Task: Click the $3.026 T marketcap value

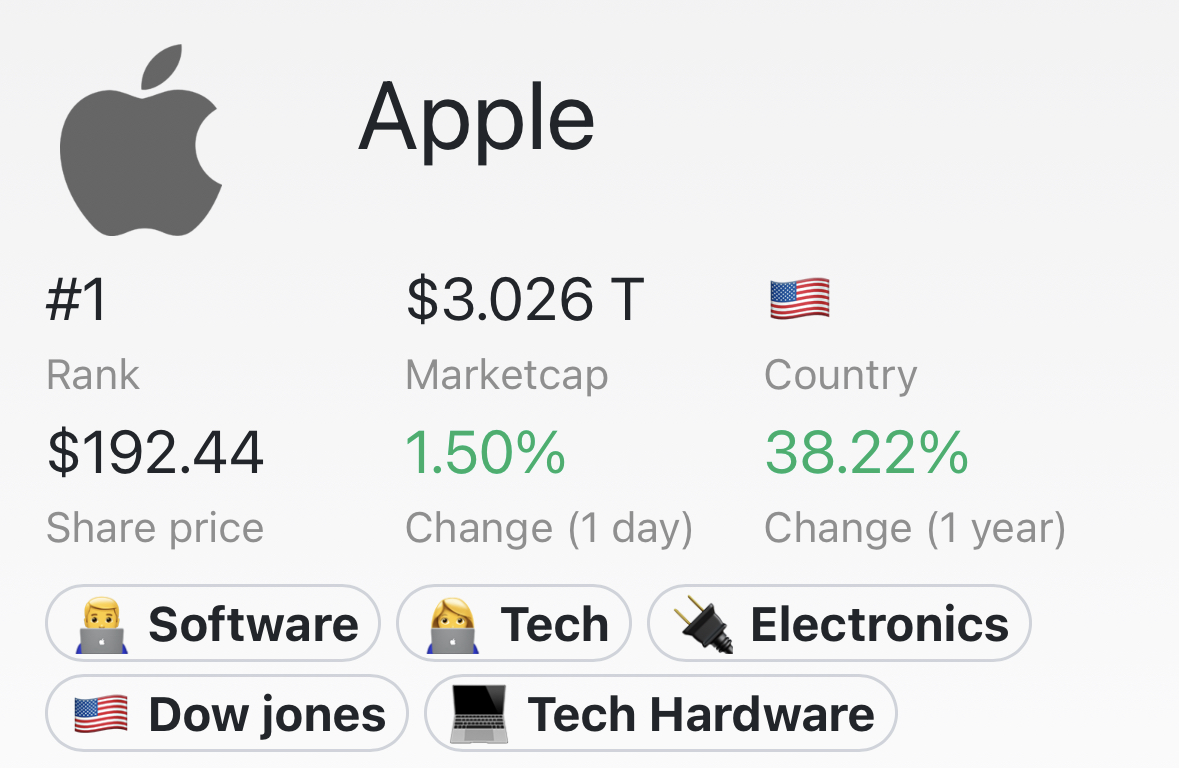Action: point(525,300)
